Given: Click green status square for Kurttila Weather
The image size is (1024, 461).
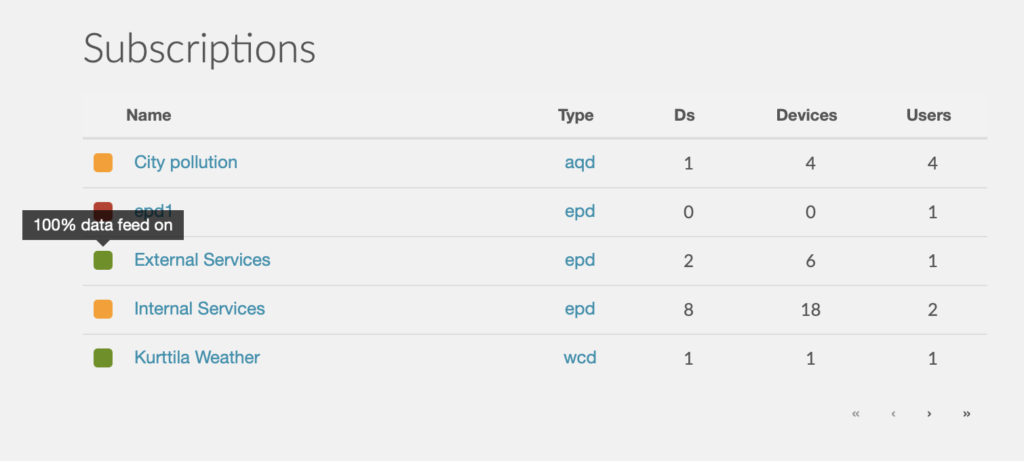Looking at the screenshot, I should (x=103, y=358).
